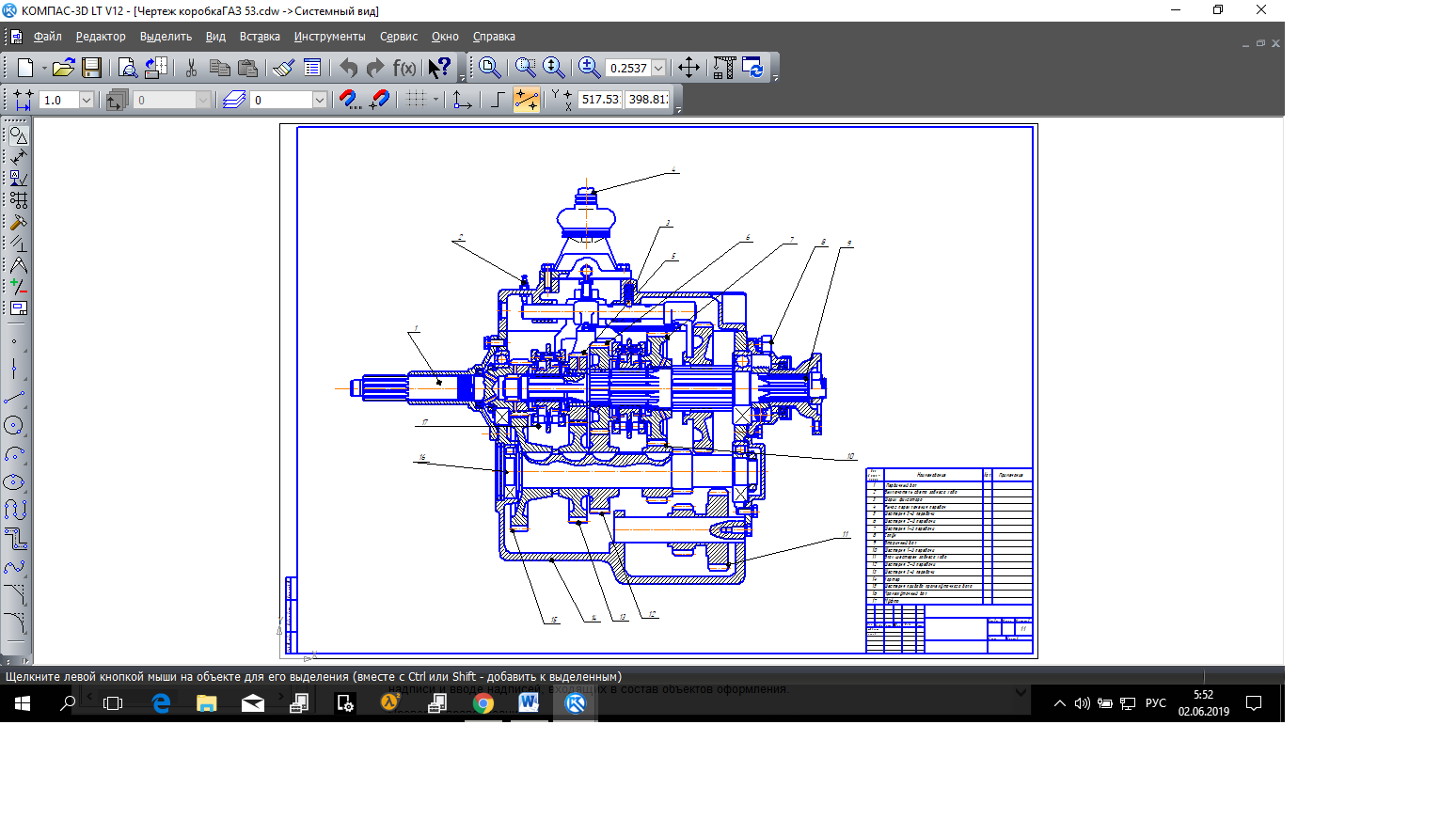Image resolution: width=1456 pixels, height=835 pixels.
Task: Expand the view number dropdown
Action: [x=203, y=100]
